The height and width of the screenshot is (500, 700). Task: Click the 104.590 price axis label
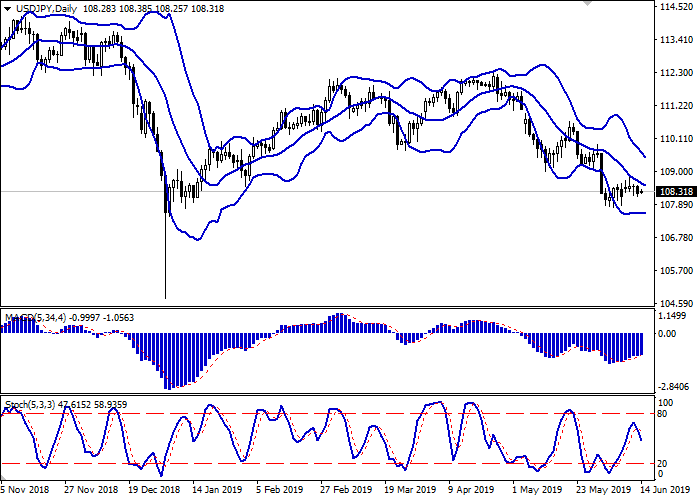click(x=676, y=304)
